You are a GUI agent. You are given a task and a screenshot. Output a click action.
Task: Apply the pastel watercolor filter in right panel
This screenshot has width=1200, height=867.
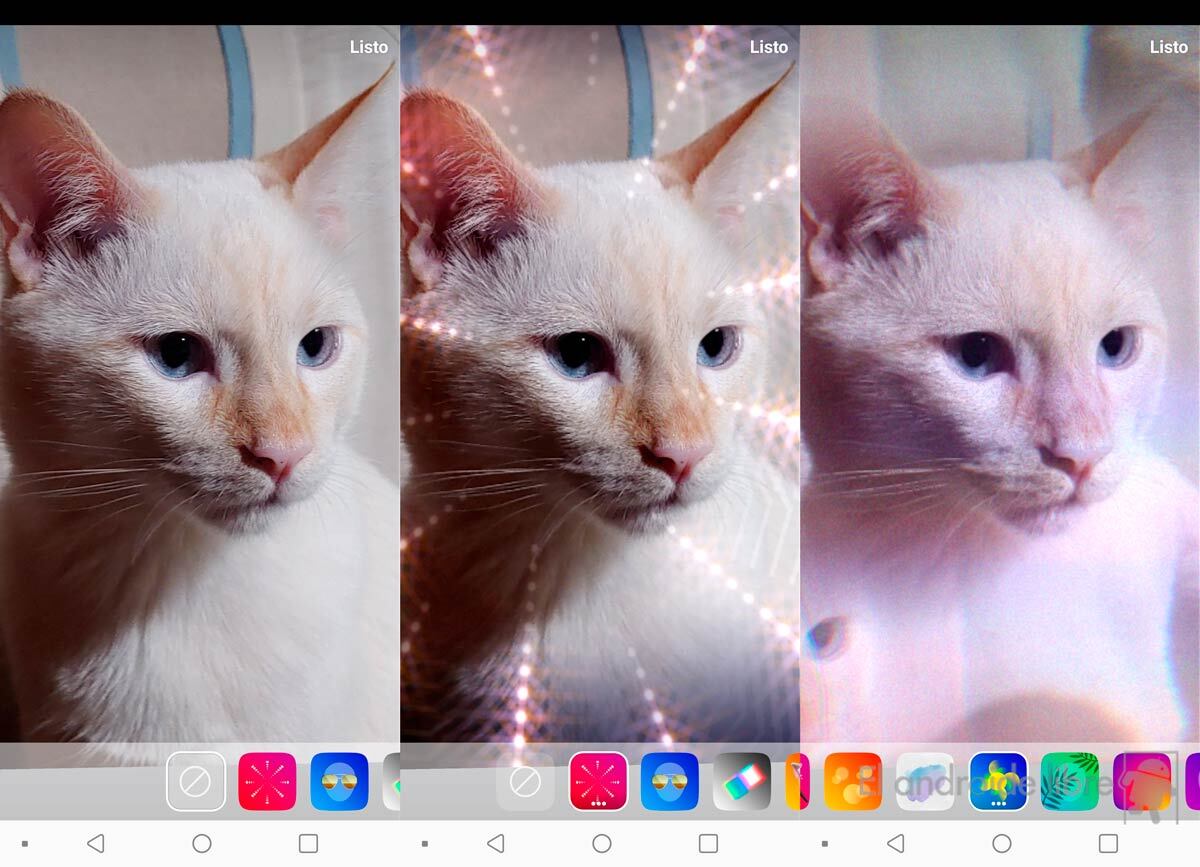pyautogui.click(x=925, y=781)
